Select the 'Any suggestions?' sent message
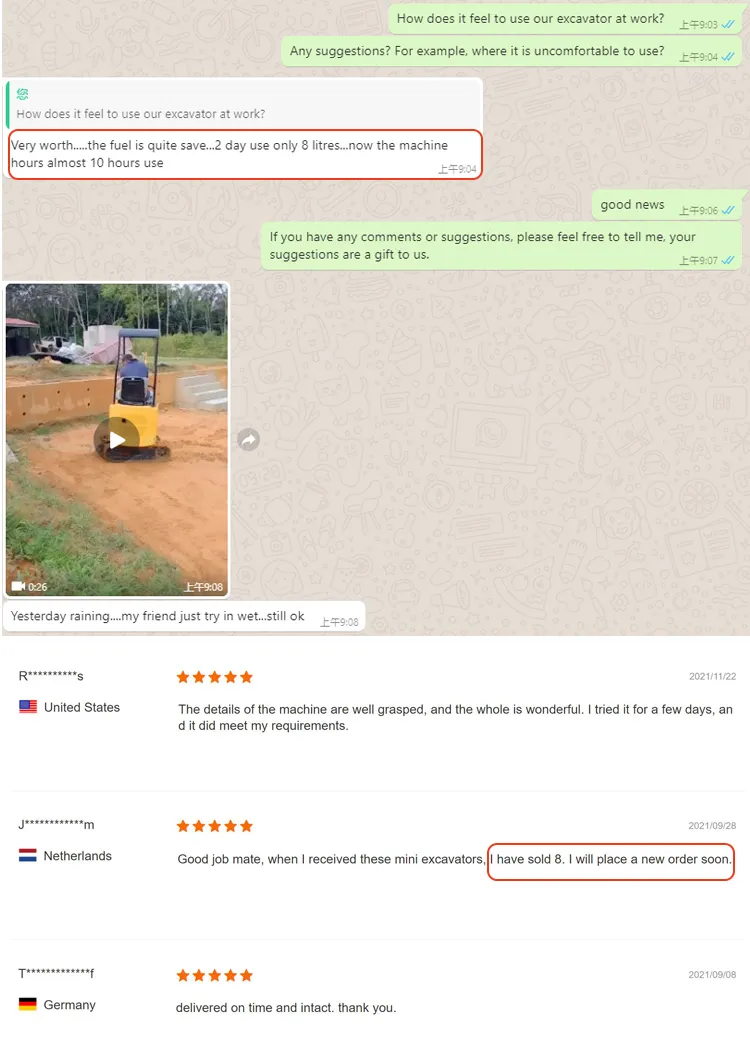The image size is (750, 1039). (511, 51)
